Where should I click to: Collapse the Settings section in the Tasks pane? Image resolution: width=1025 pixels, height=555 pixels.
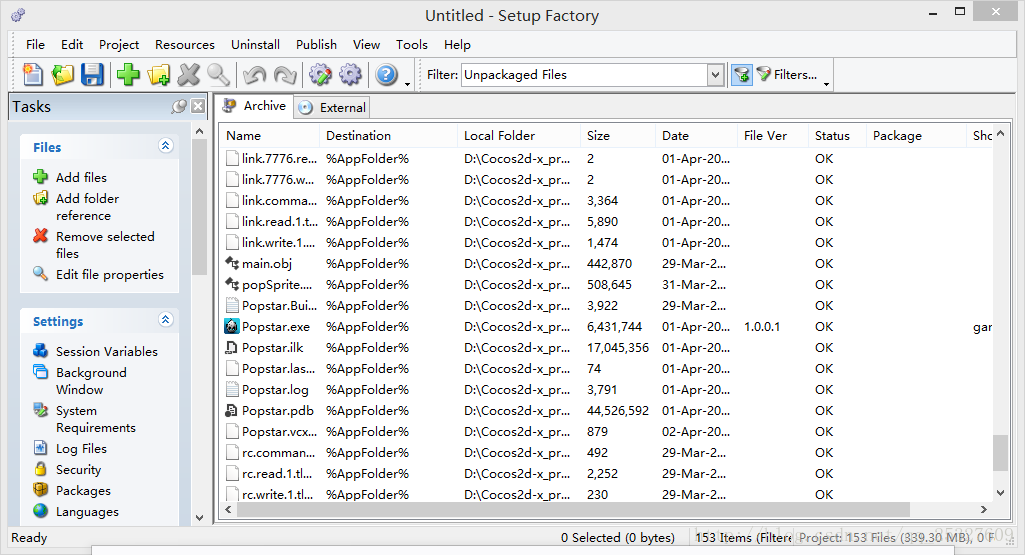pos(166,320)
